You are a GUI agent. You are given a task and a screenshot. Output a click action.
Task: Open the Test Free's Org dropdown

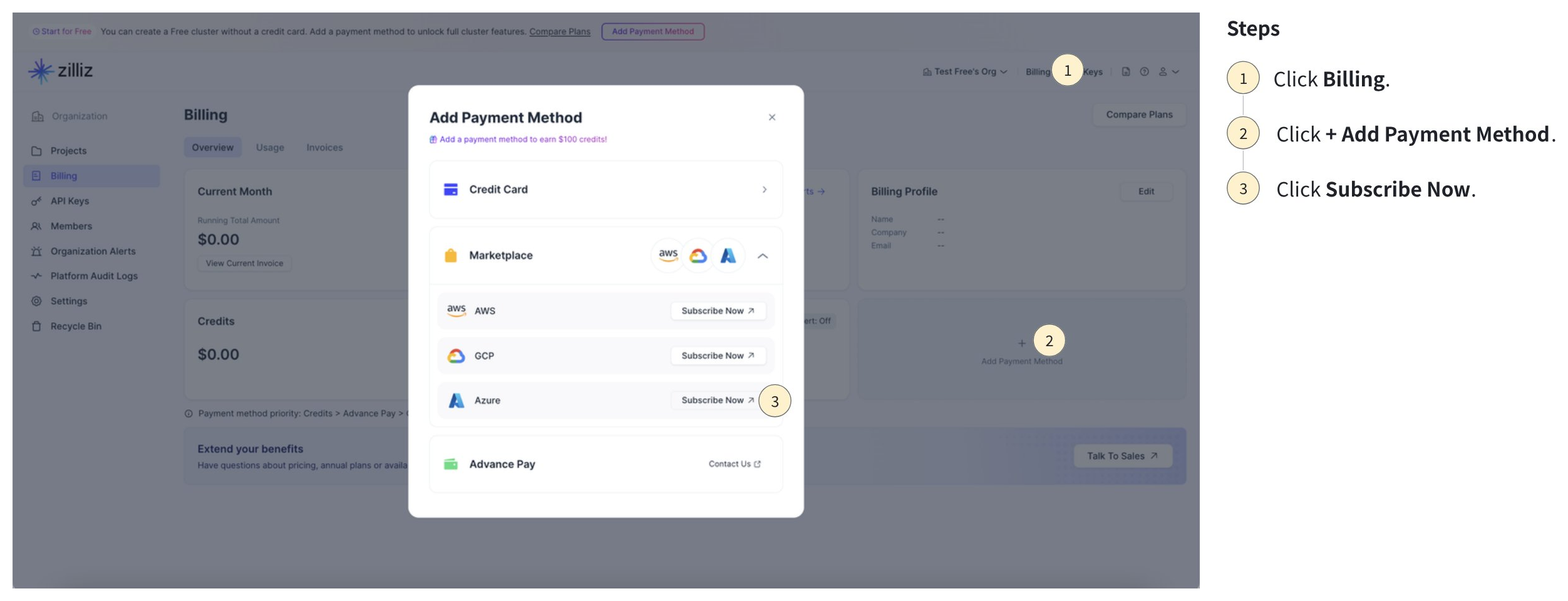pyautogui.click(x=965, y=72)
